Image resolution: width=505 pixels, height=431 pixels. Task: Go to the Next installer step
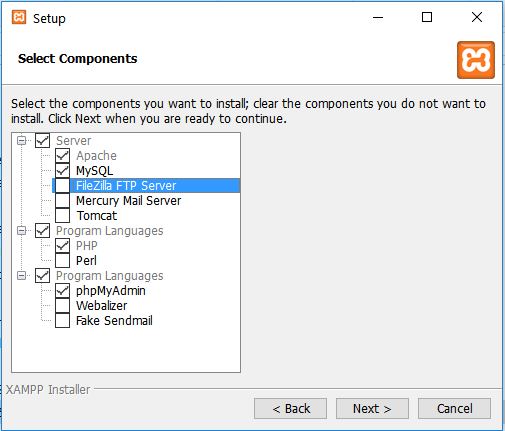pos(372,408)
